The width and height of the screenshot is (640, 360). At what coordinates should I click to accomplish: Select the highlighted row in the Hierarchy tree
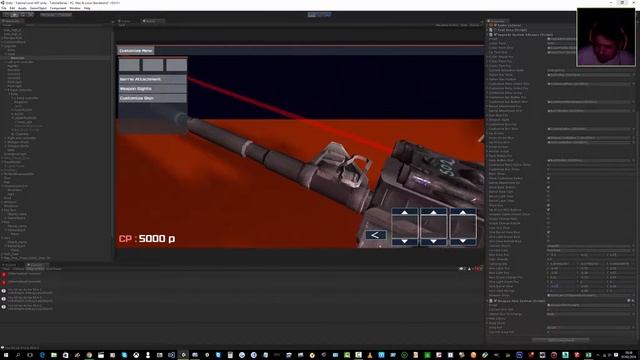(56, 58)
